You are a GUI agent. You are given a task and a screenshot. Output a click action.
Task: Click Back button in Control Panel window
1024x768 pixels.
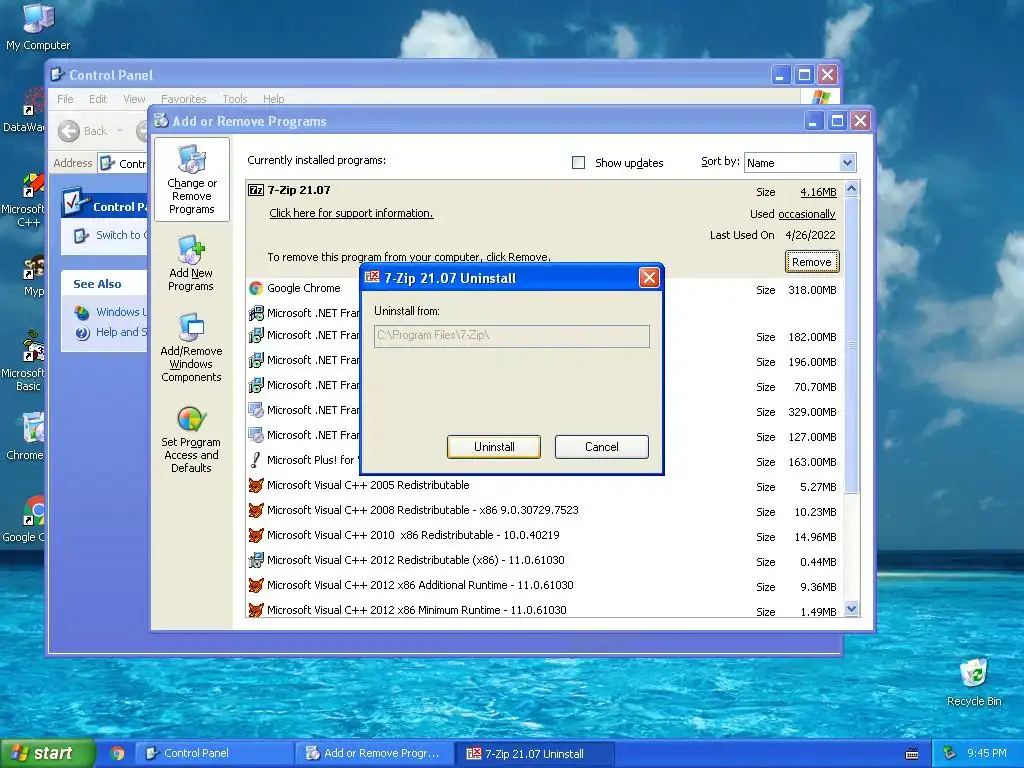[83, 131]
